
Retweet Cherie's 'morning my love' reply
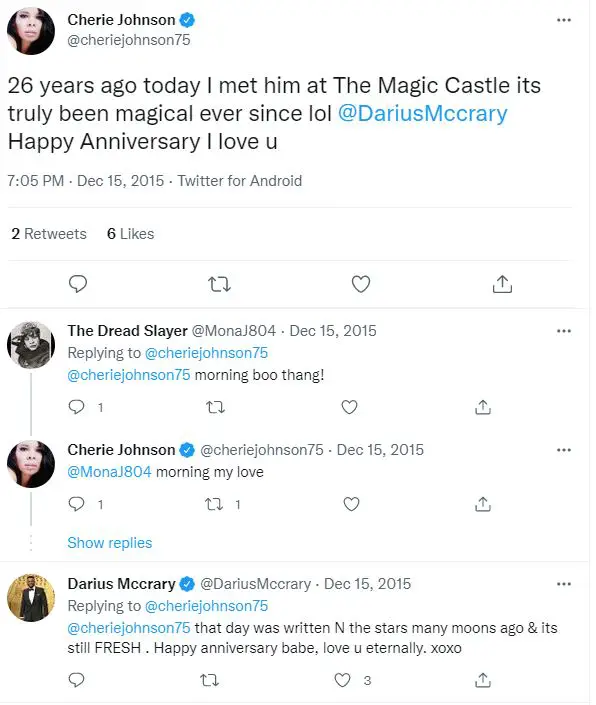tap(214, 504)
